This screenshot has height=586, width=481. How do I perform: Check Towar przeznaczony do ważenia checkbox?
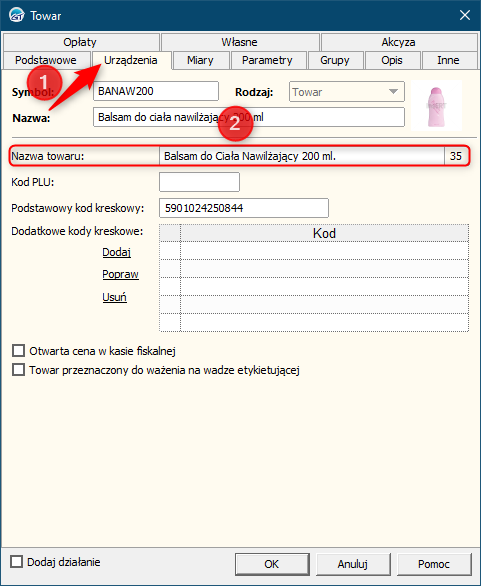[x=18, y=370]
